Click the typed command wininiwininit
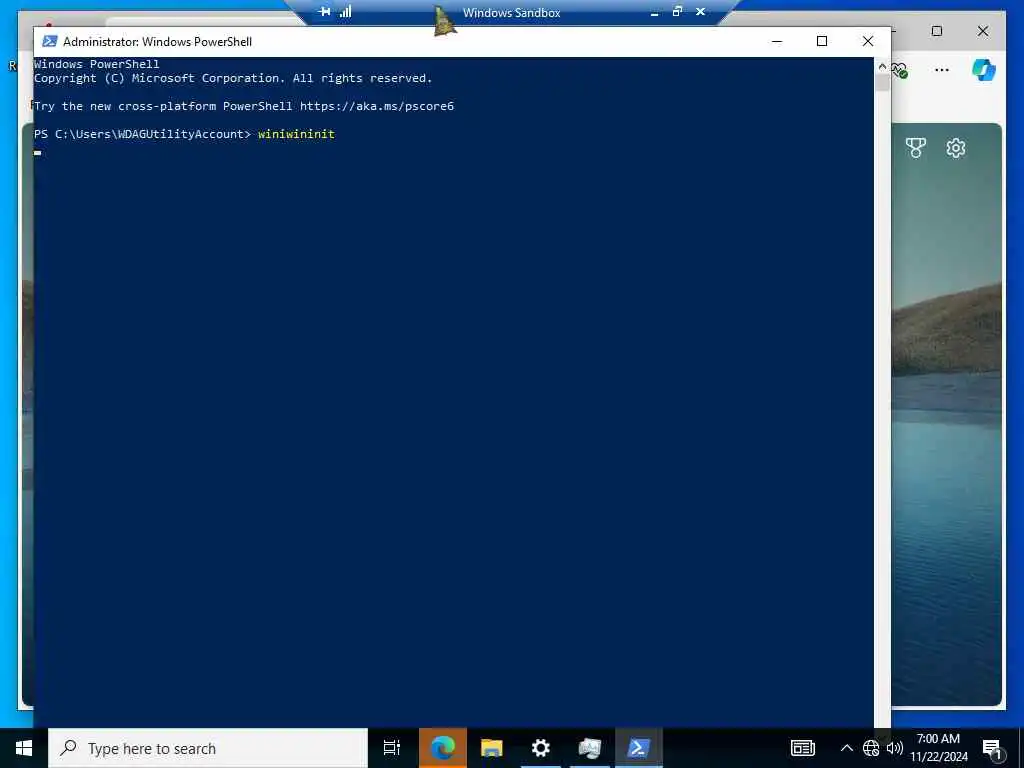 click(x=296, y=134)
